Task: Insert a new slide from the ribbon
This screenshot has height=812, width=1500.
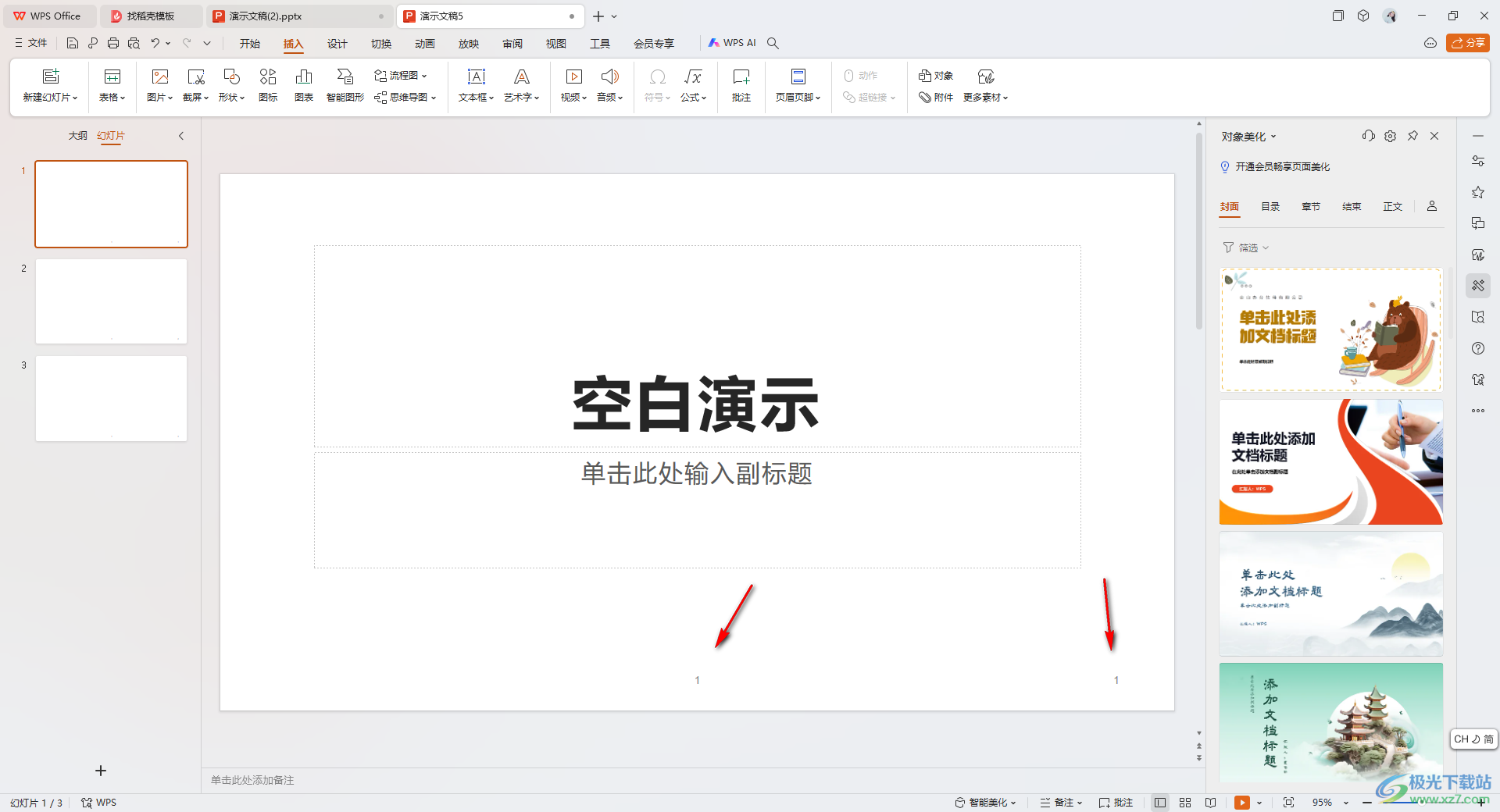Action: tap(50, 85)
